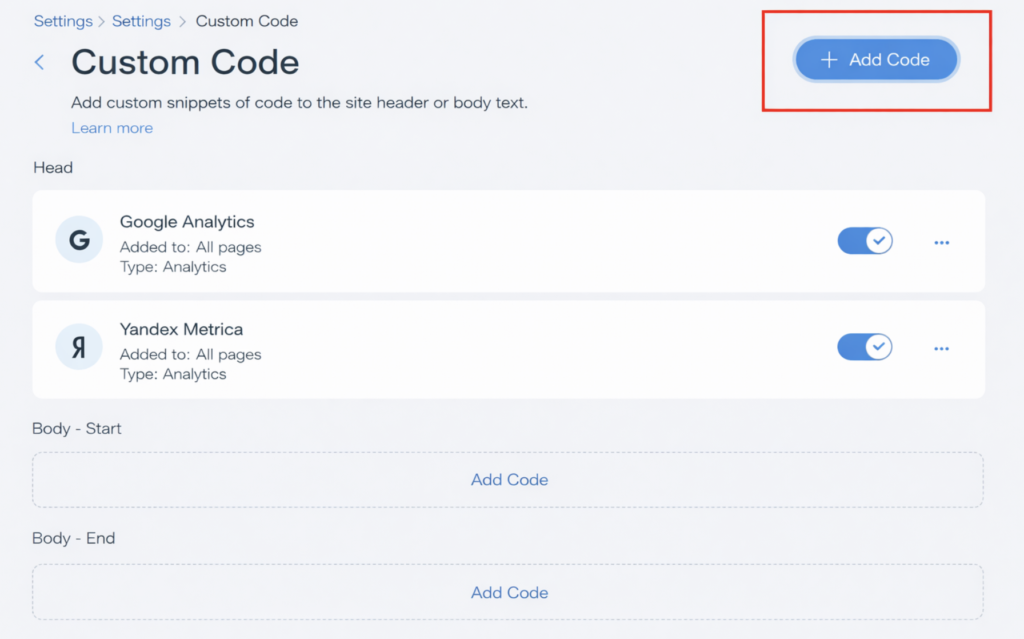Image resolution: width=1024 pixels, height=639 pixels.
Task: Click the Body - Start section label
Action: pyautogui.click(x=77, y=429)
